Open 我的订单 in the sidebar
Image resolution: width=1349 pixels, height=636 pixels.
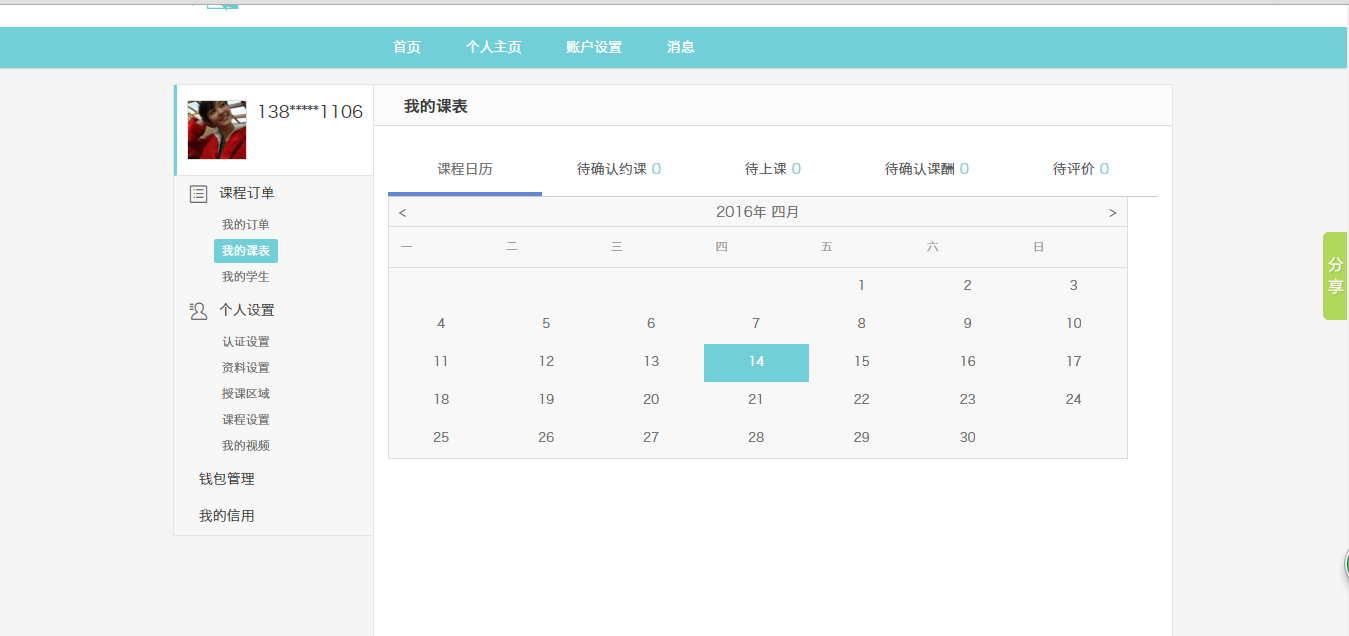(x=246, y=225)
